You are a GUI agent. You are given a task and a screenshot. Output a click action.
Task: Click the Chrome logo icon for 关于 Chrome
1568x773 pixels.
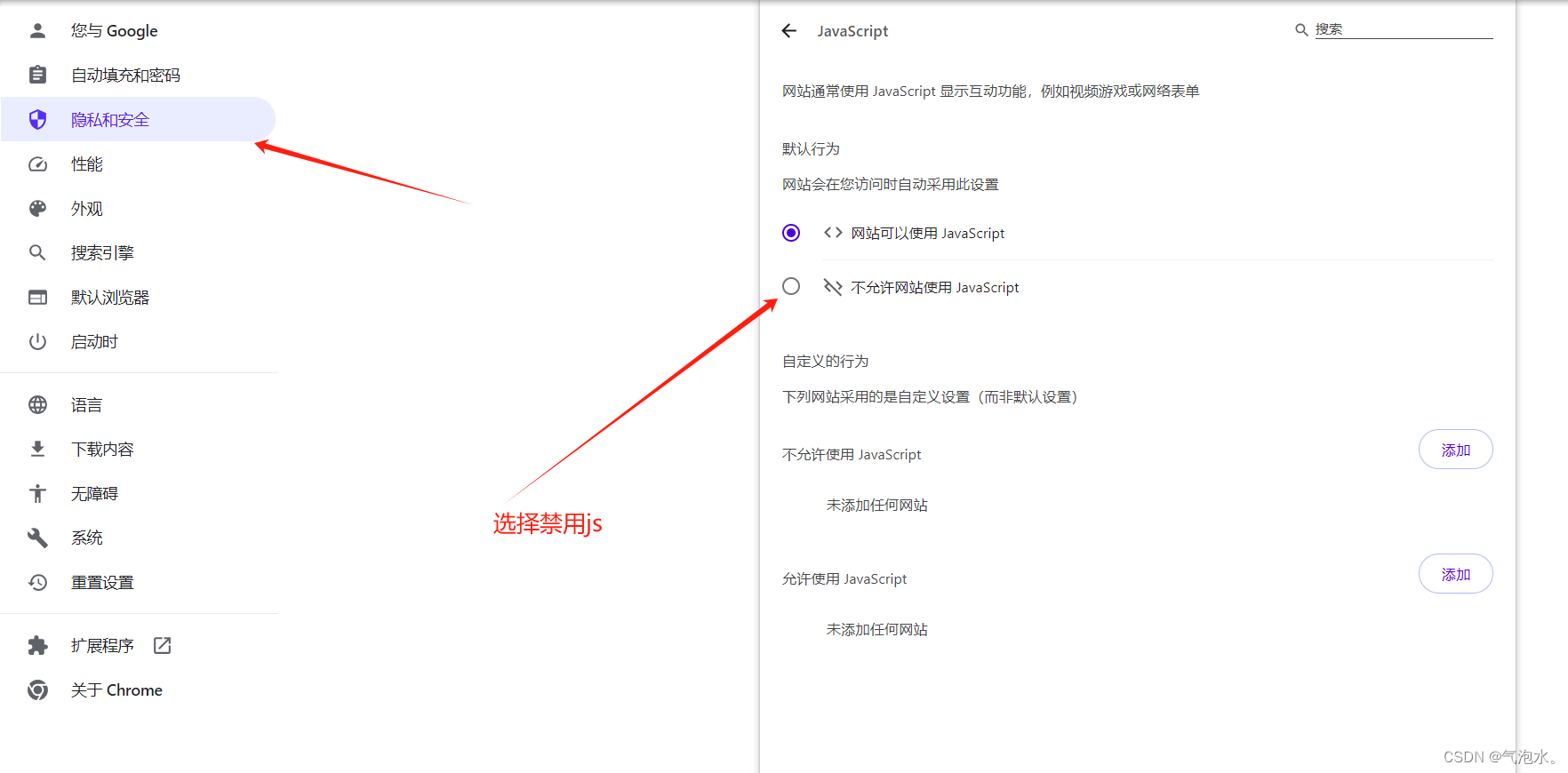(x=37, y=689)
